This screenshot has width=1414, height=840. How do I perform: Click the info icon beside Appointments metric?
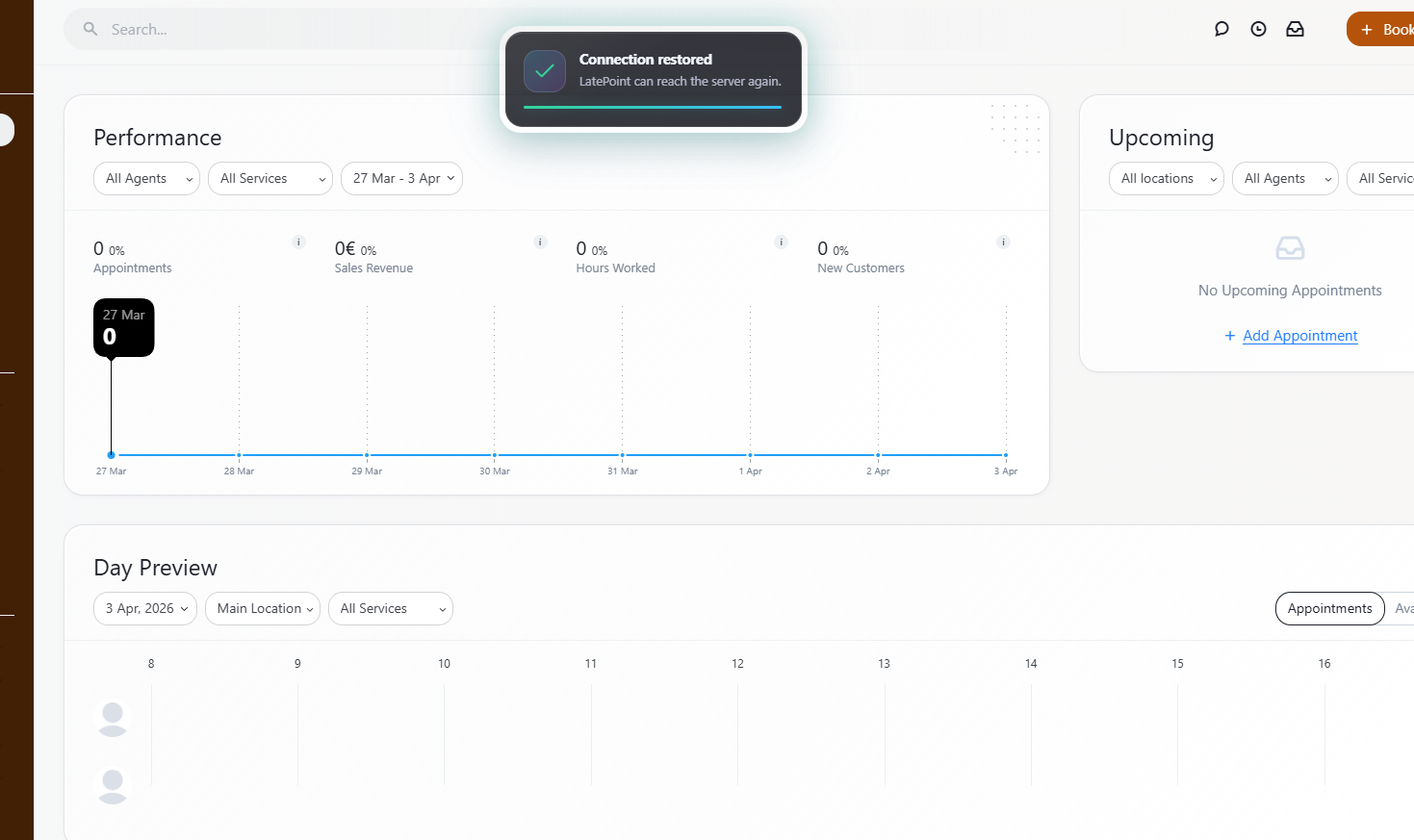pos(298,242)
